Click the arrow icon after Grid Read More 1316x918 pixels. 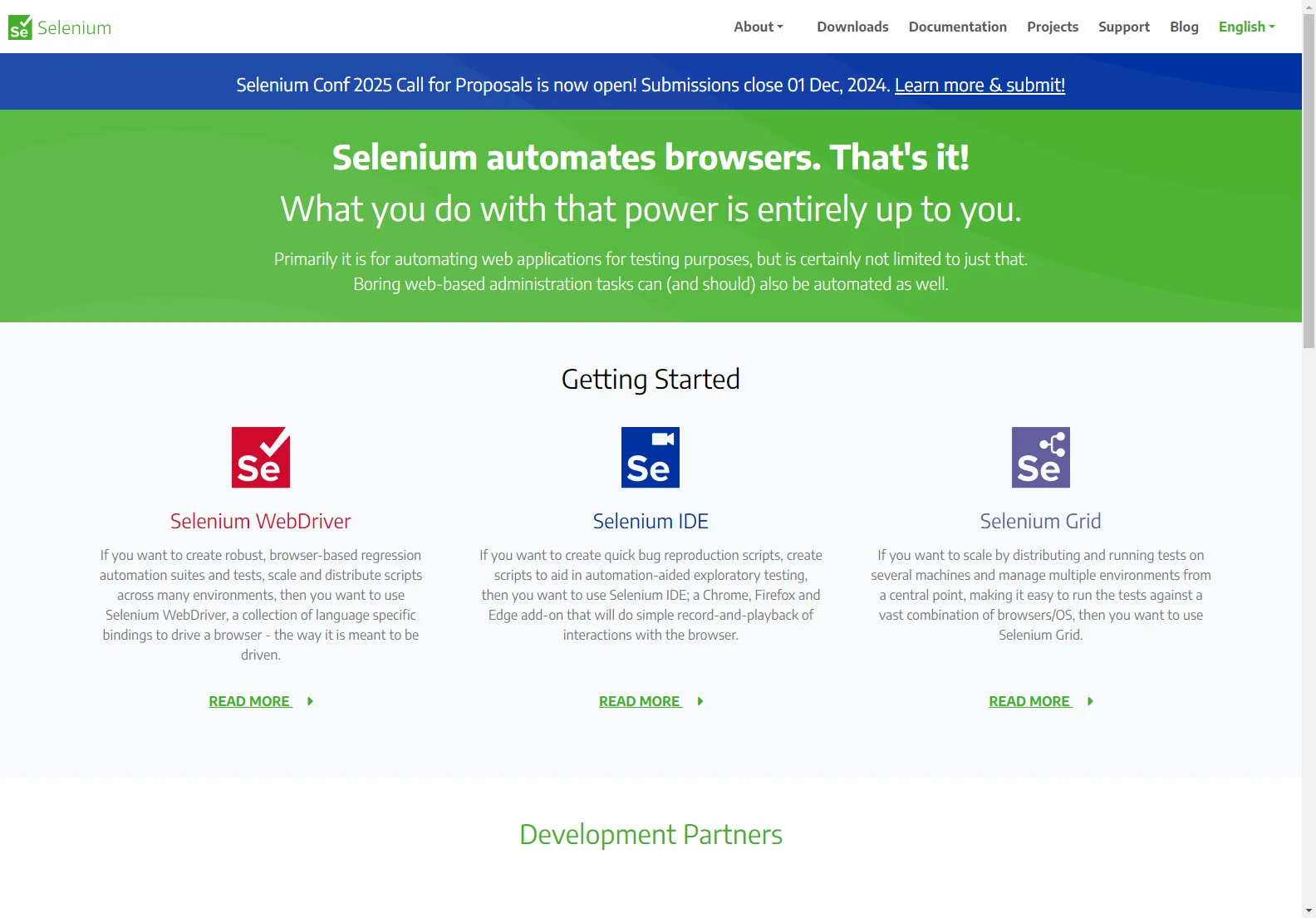1091,701
